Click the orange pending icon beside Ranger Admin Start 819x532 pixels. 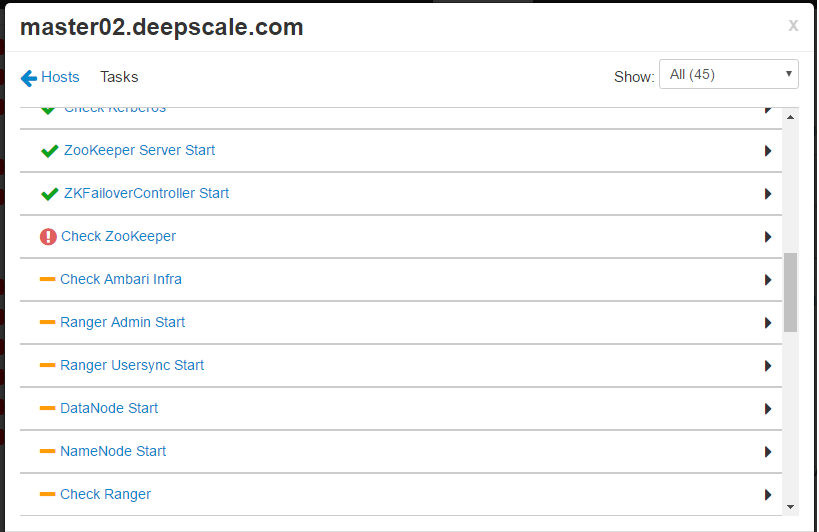coord(47,322)
